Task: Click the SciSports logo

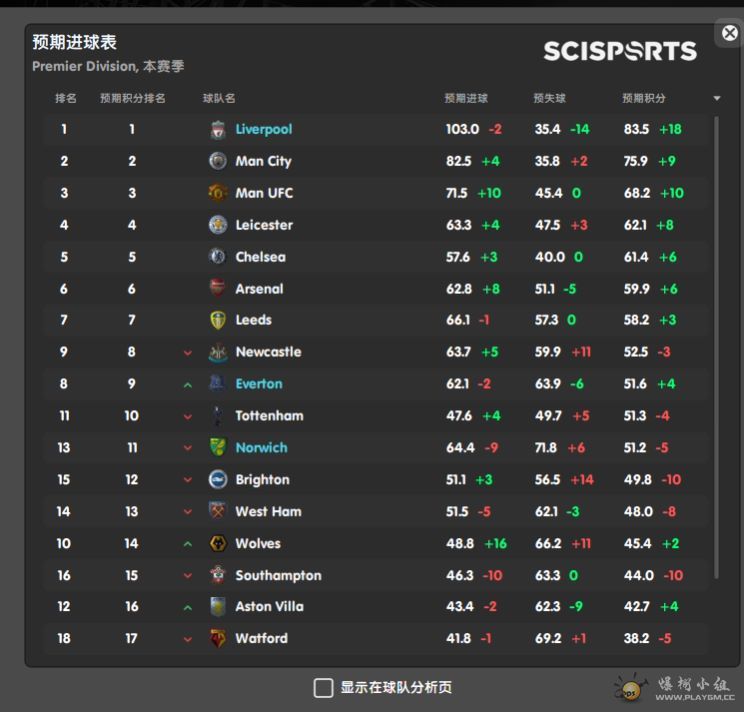Action: click(620, 51)
